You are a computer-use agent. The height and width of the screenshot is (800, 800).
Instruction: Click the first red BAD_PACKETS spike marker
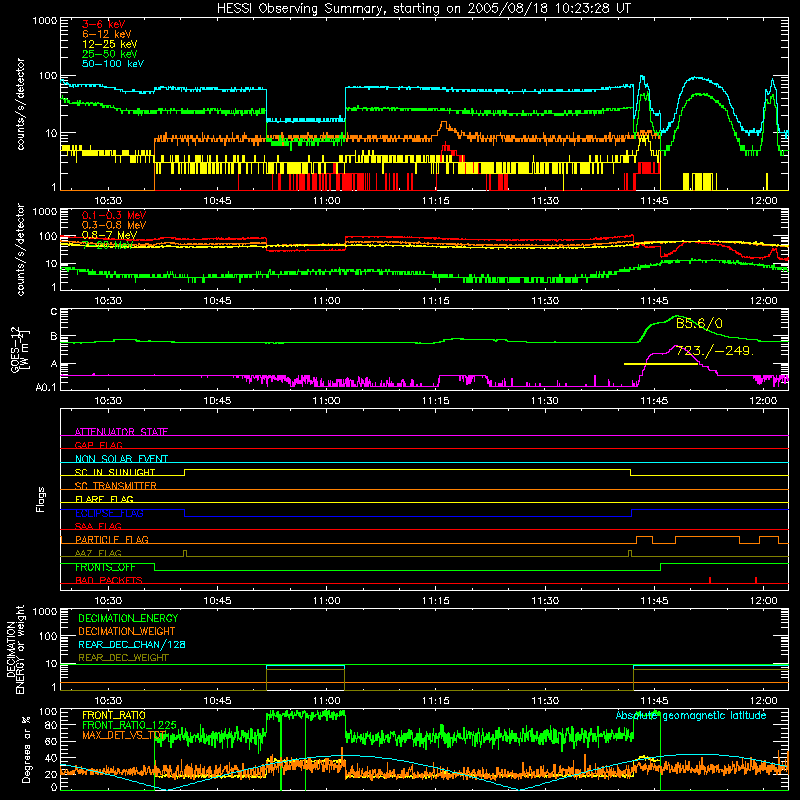click(710, 580)
